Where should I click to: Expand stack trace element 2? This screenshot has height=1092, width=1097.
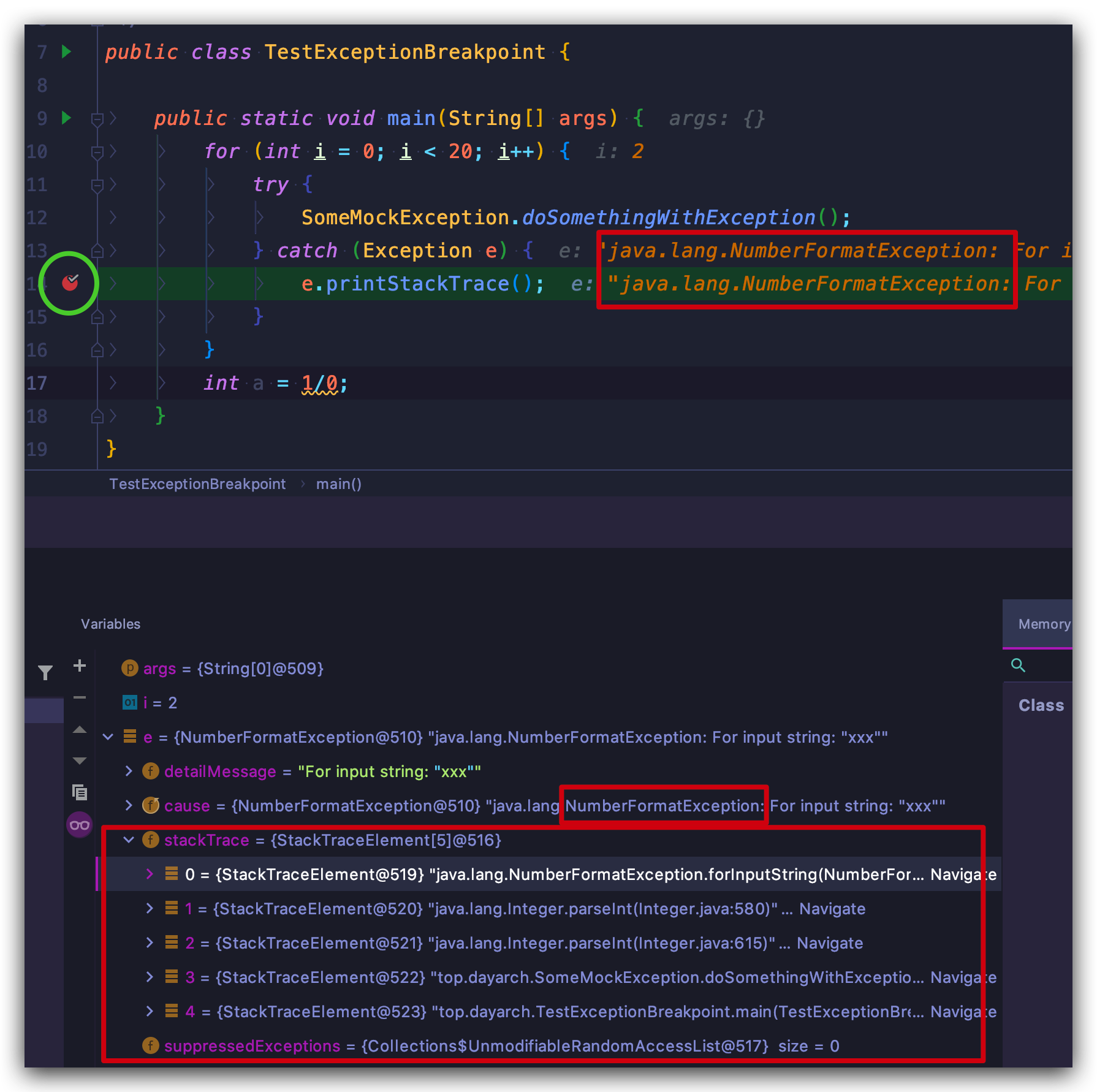[150, 942]
